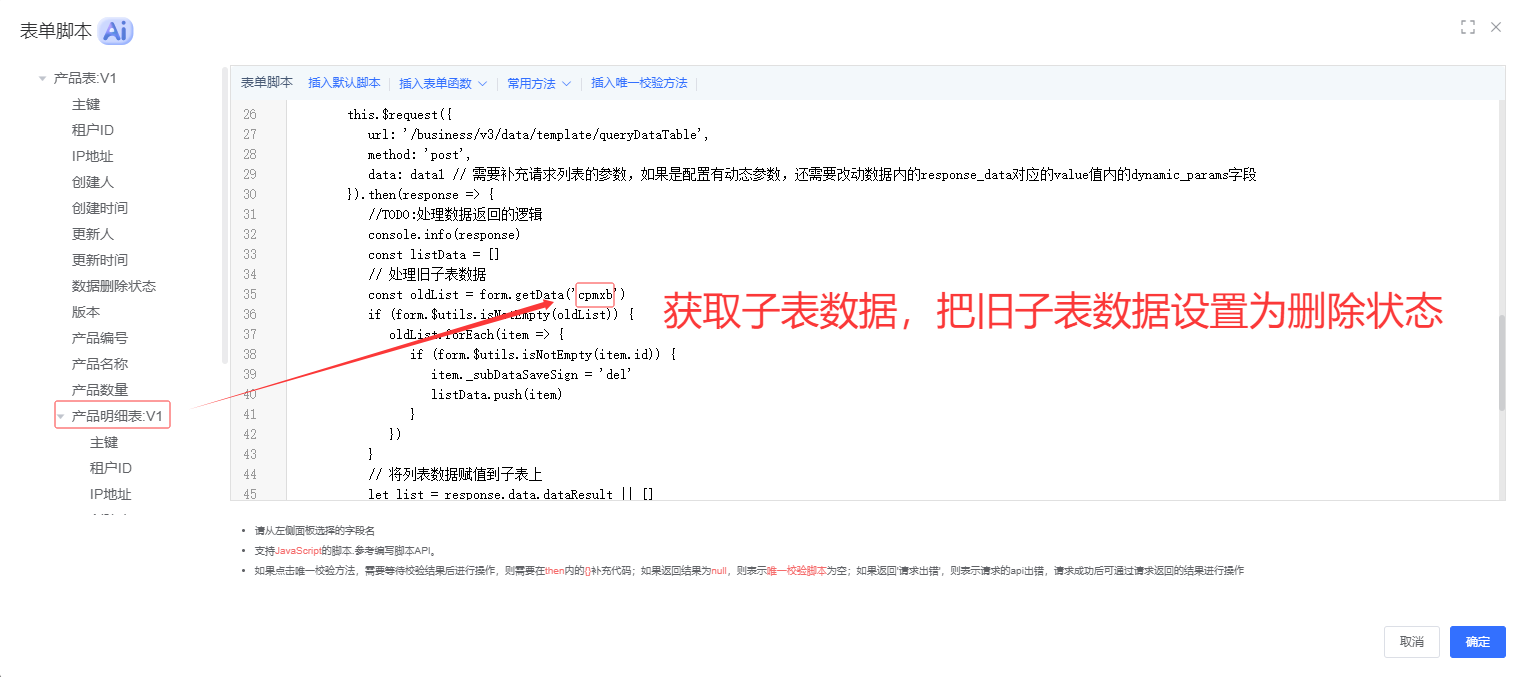Click the "item._subDataSaveSign = 'del'" line
Image resolution: width=1534 pixels, height=677 pixels.
[531, 374]
